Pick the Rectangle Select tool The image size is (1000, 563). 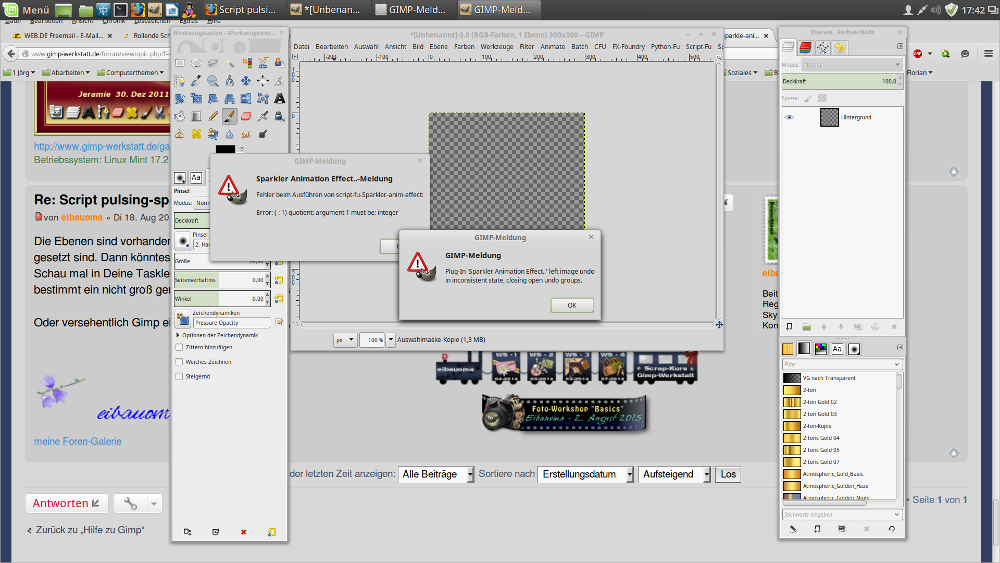(x=180, y=63)
